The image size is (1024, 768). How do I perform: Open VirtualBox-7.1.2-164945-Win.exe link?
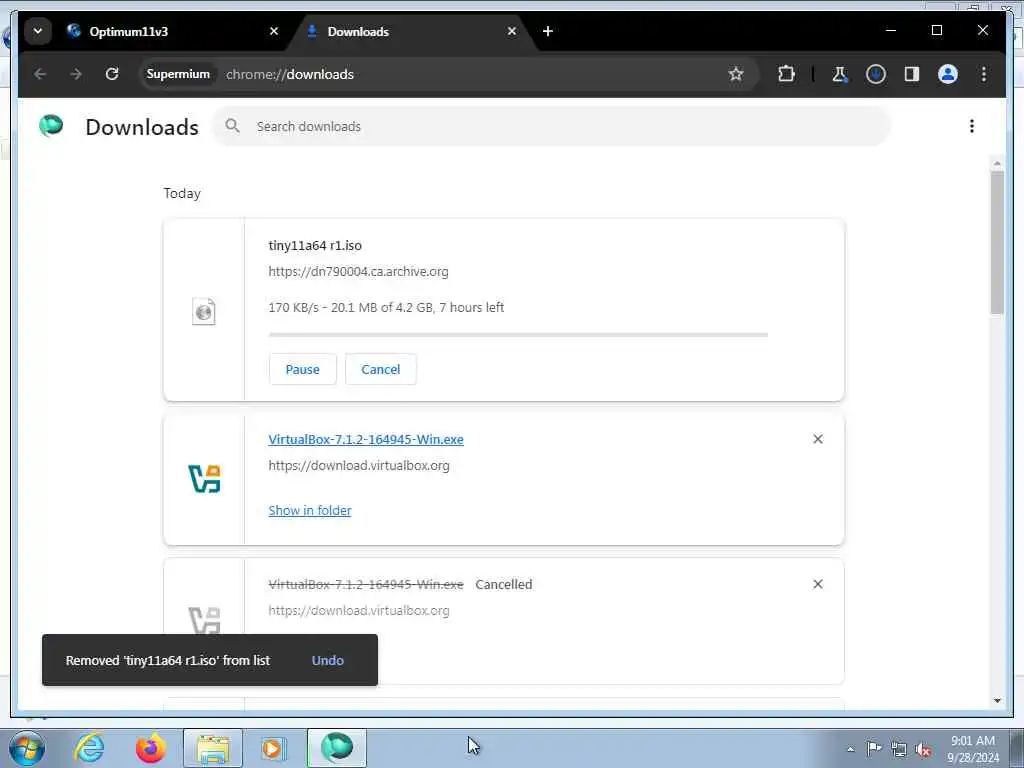coord(366,440)
